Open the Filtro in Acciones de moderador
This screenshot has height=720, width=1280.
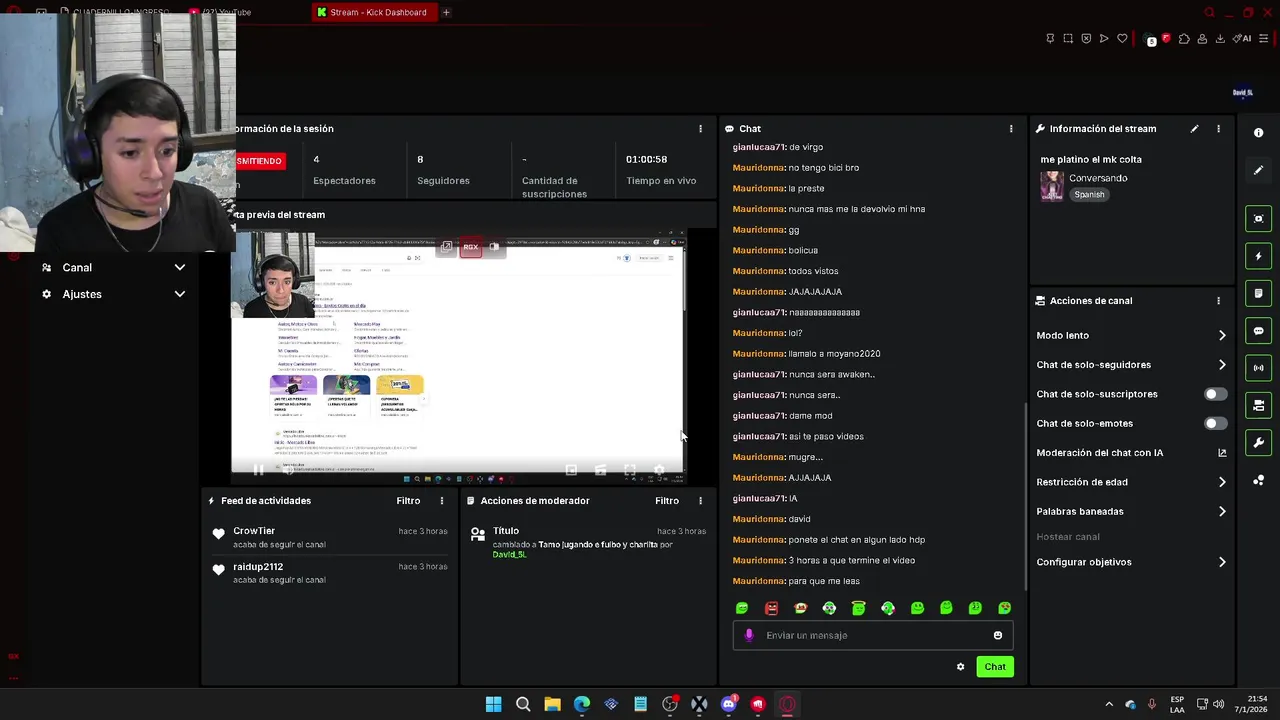[667, 501]
